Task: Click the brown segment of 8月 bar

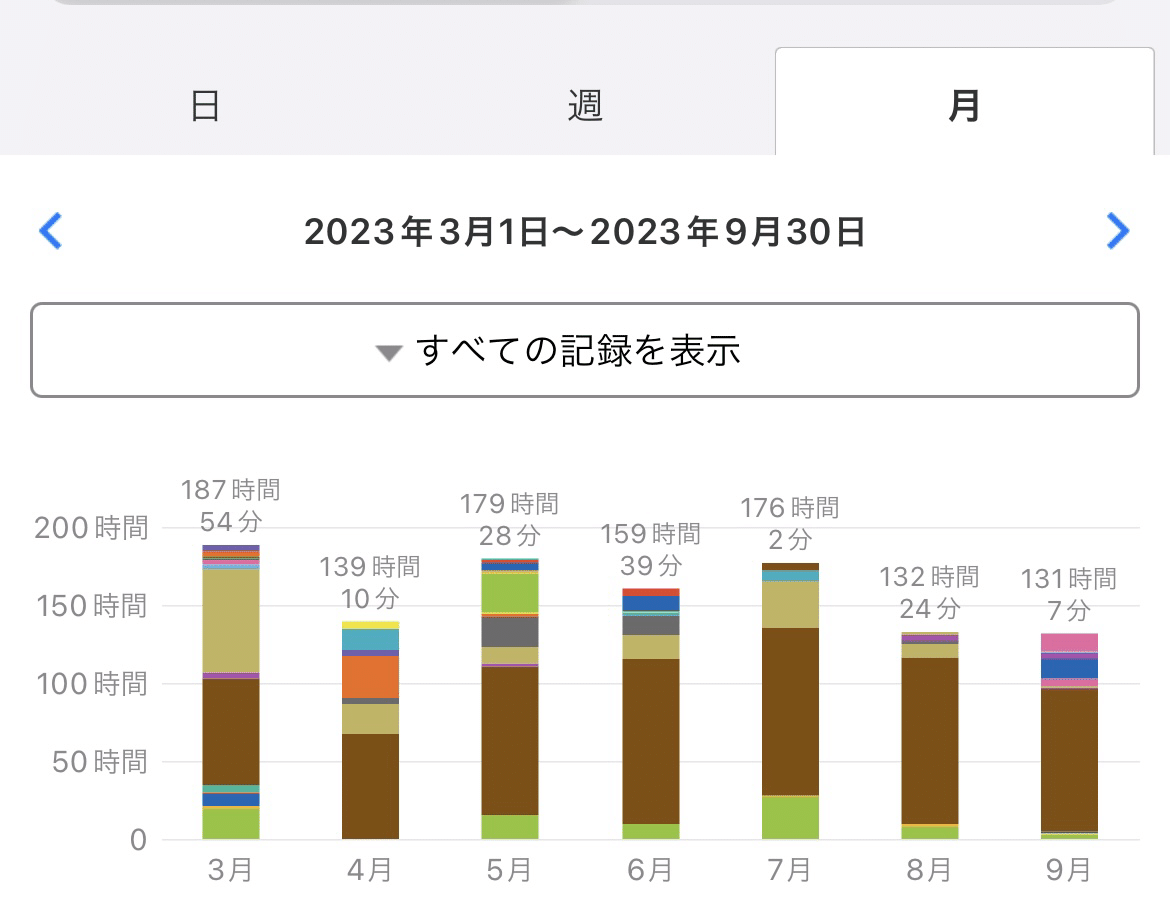Action: click(930, 740)
